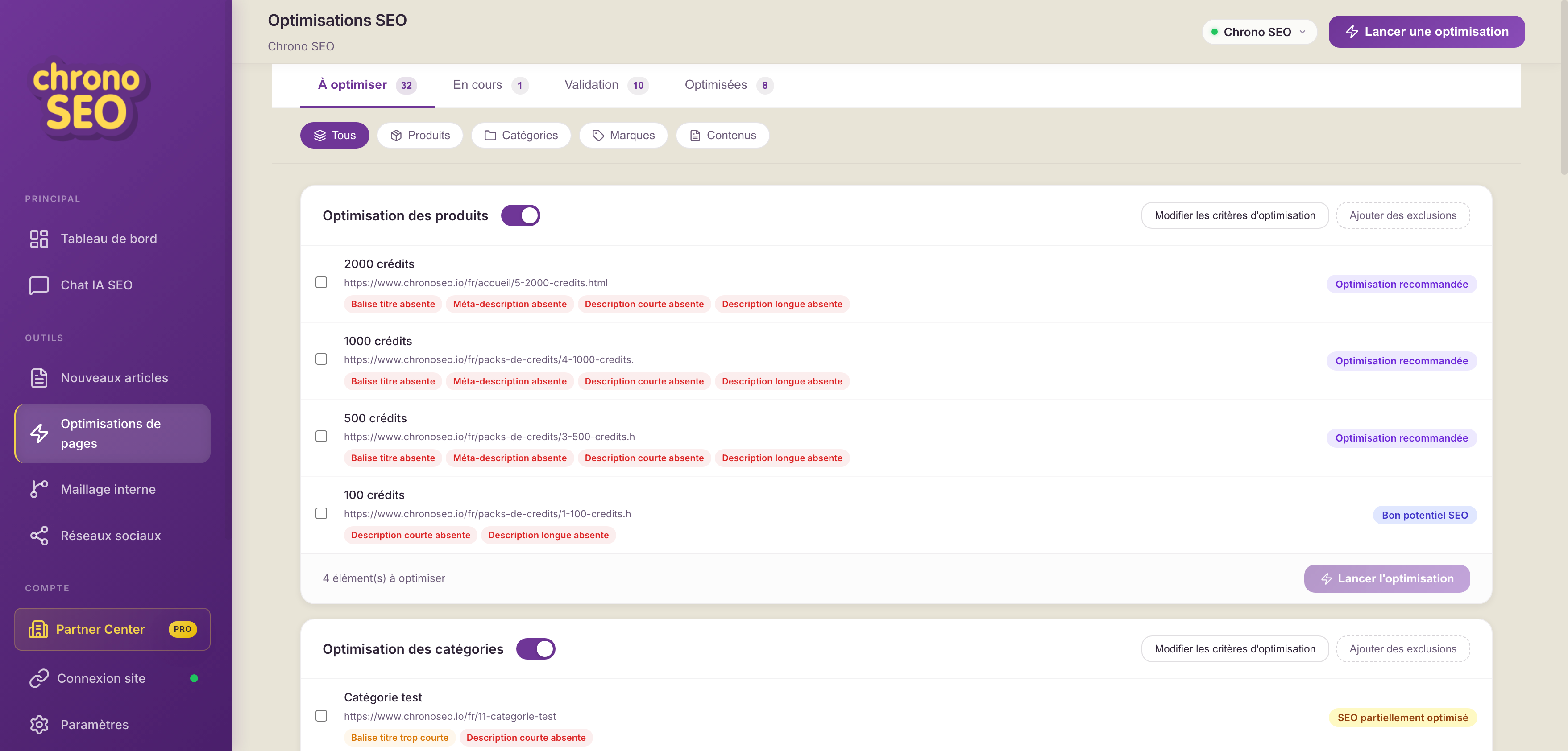The width and height of the screenshot is (1568, 751).
Task: Switch to Validation tab
Action: point(606,85)
